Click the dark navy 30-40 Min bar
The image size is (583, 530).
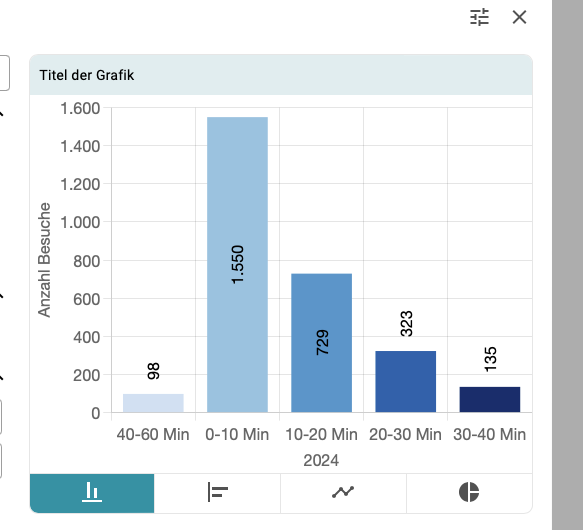490,399
